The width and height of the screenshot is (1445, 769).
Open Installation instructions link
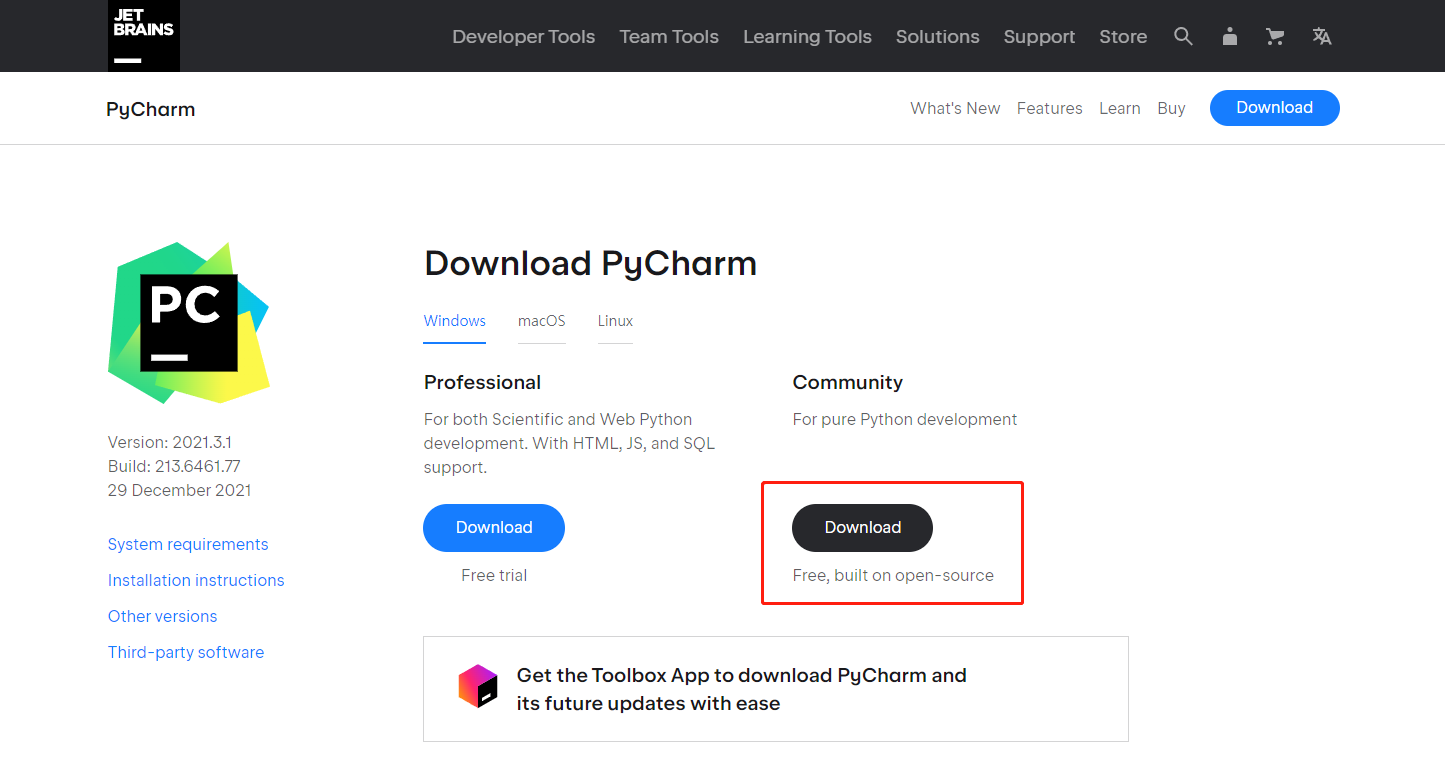(196, 580)
